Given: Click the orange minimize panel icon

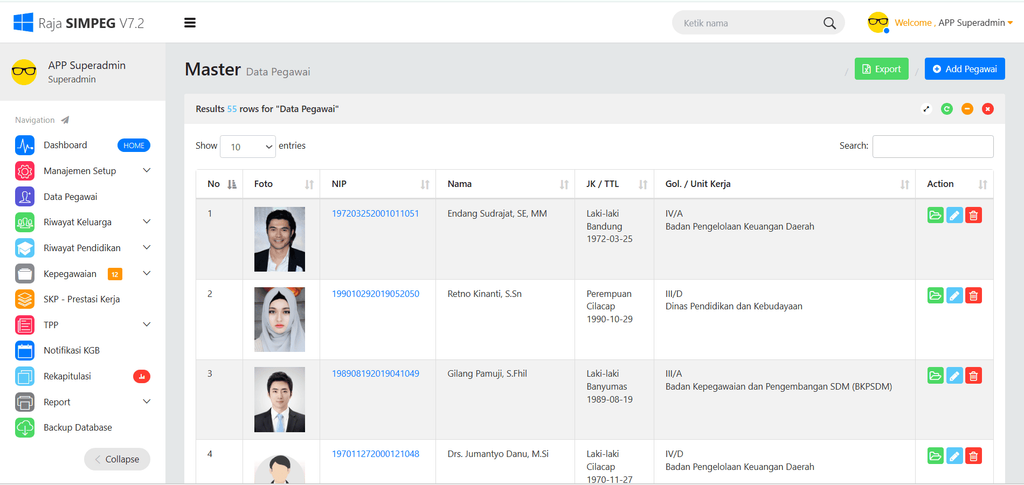Looking at the screenshot, I should [x=967, y=109].
